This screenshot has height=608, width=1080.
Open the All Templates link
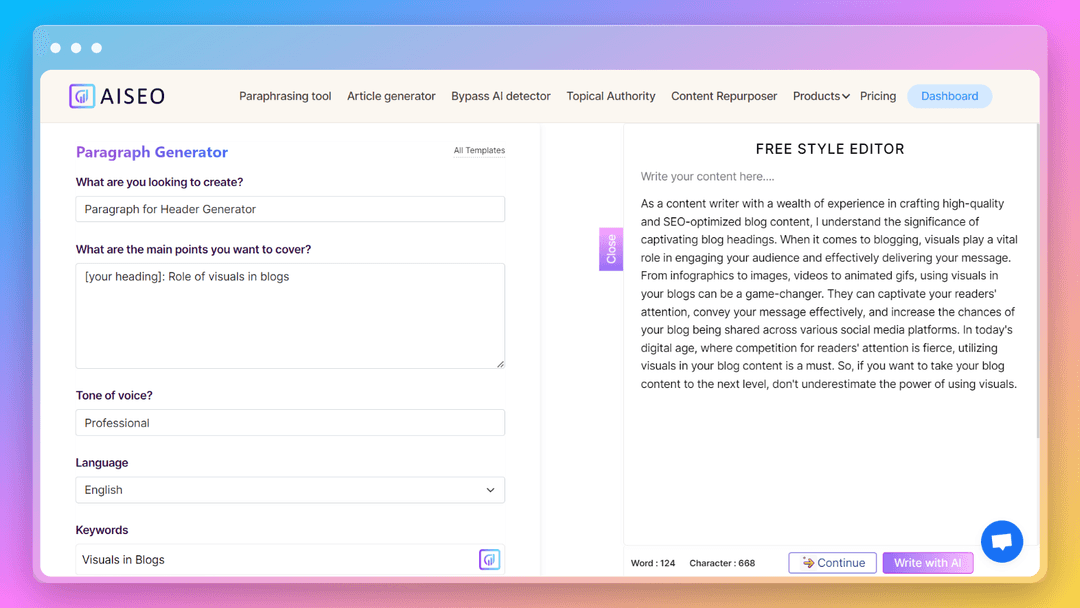[x=479, y=150]
